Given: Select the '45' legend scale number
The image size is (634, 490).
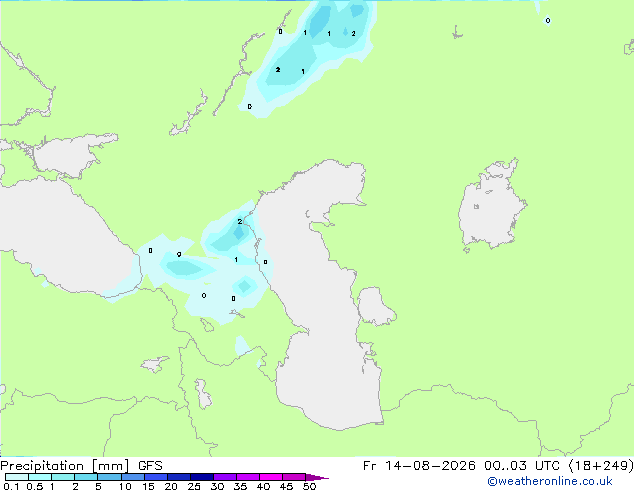Looking at the screenshot, I should click(x=286, y=486).
